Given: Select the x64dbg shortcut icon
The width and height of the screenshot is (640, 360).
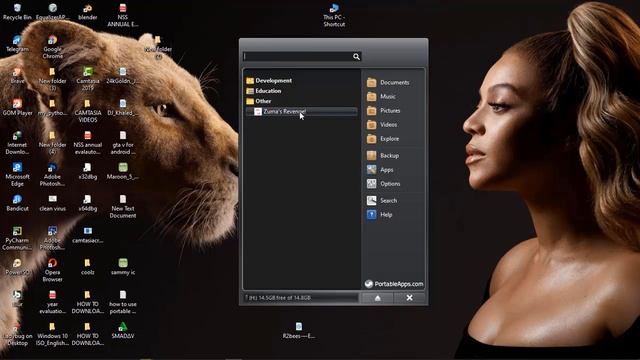Looking at the screenshot, I should pos(88,203).
